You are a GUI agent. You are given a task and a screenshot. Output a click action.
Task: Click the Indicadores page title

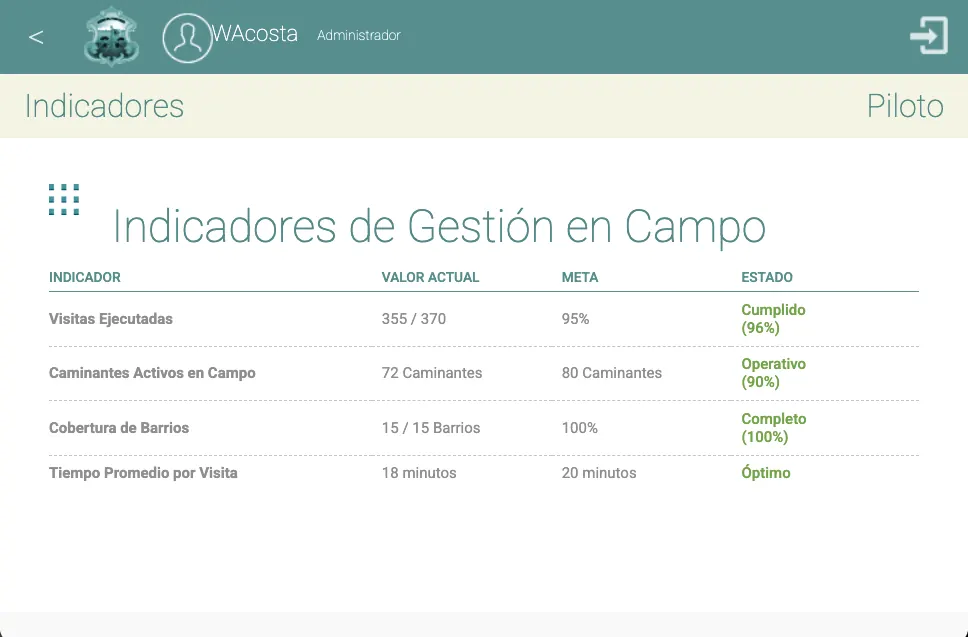(104, 106)
